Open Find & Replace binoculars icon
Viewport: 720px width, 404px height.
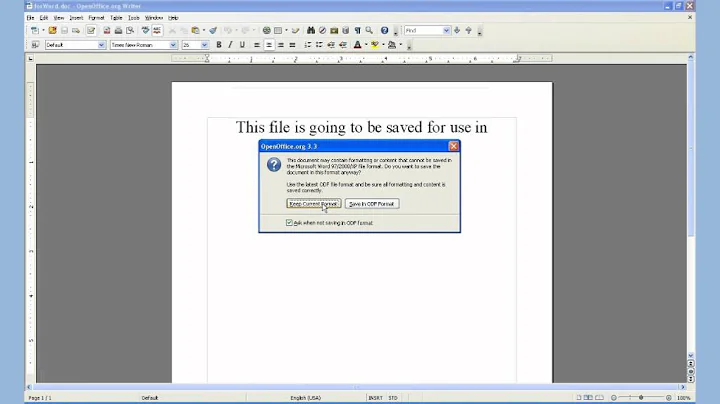click(311, 30)
